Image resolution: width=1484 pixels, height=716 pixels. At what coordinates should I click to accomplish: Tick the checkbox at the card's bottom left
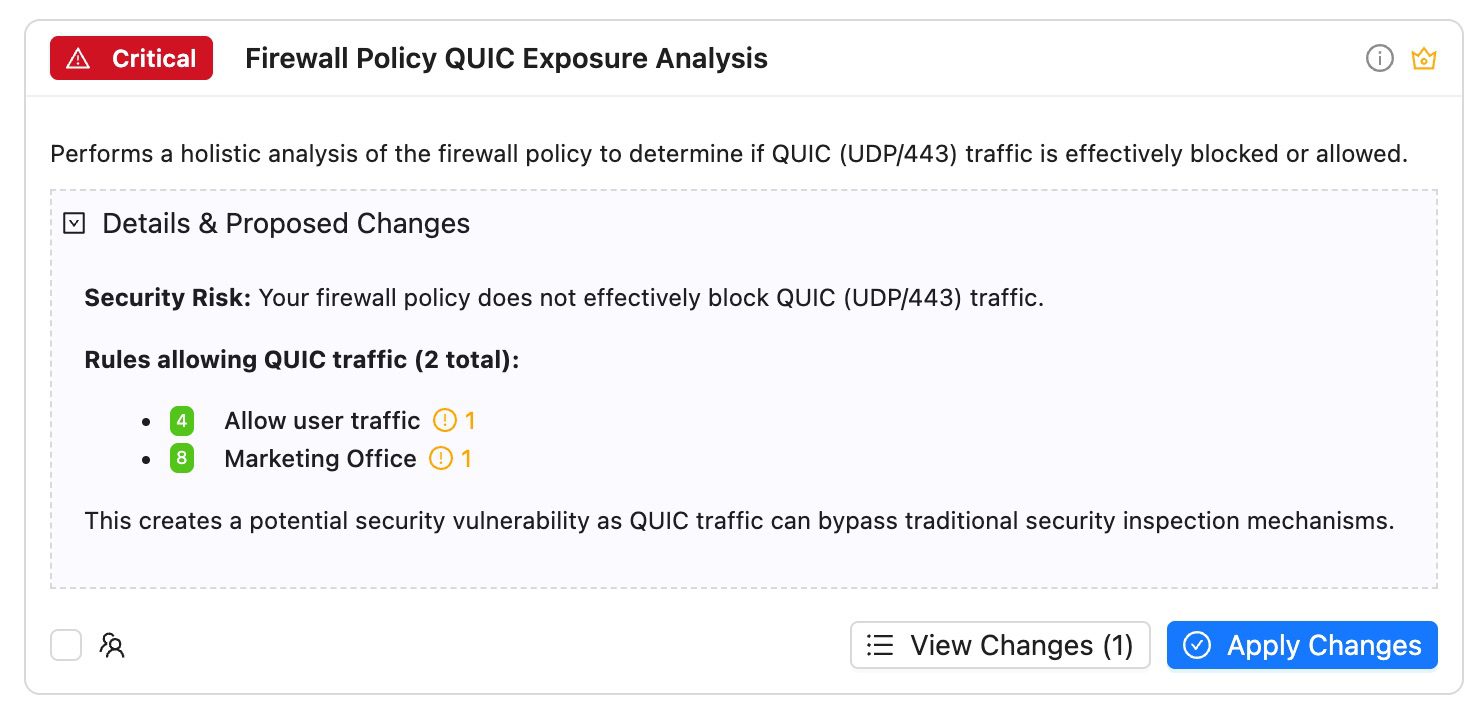tap(66, 646)
